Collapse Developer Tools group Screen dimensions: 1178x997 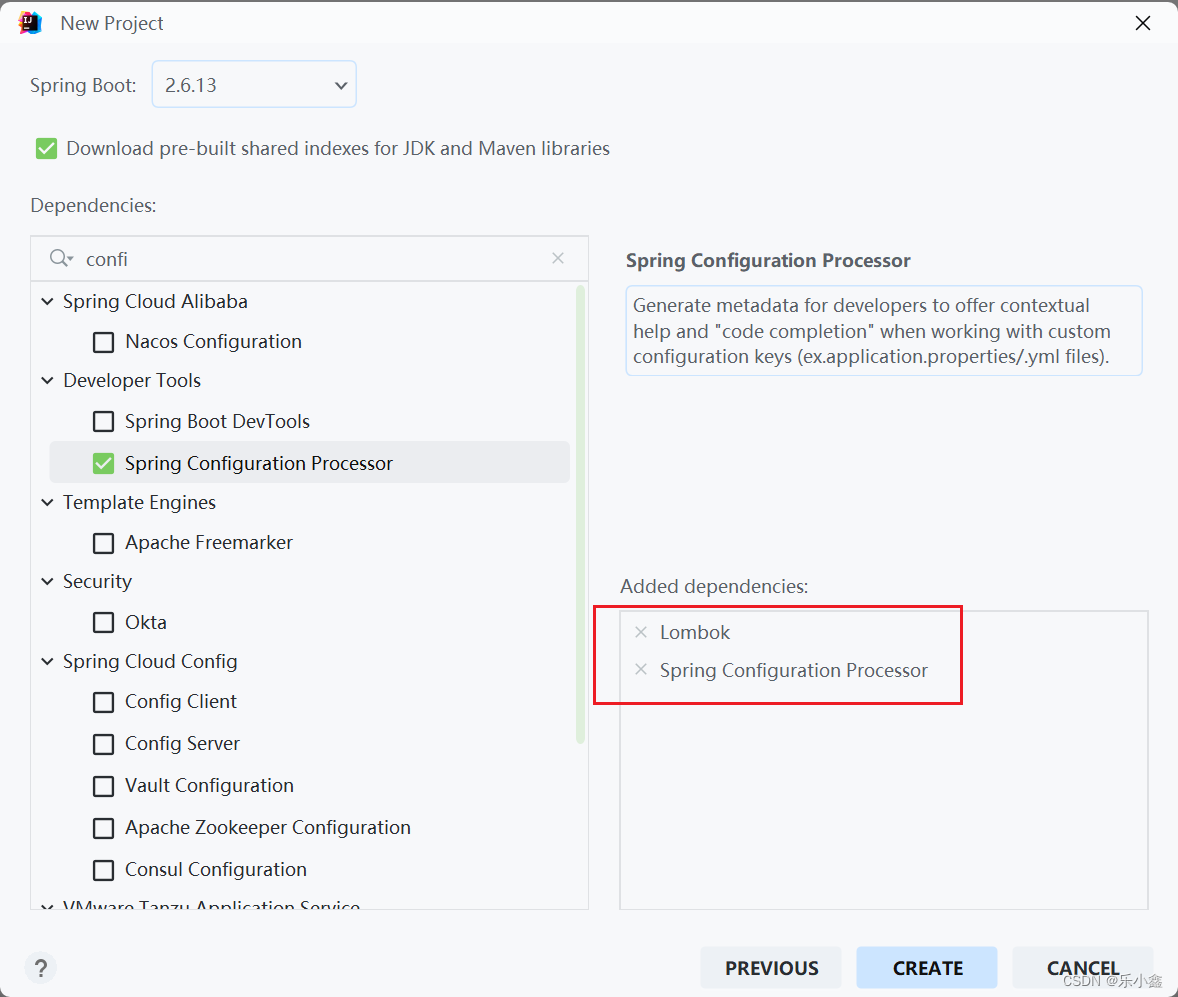pyautogui.click(x=47, y=380)
